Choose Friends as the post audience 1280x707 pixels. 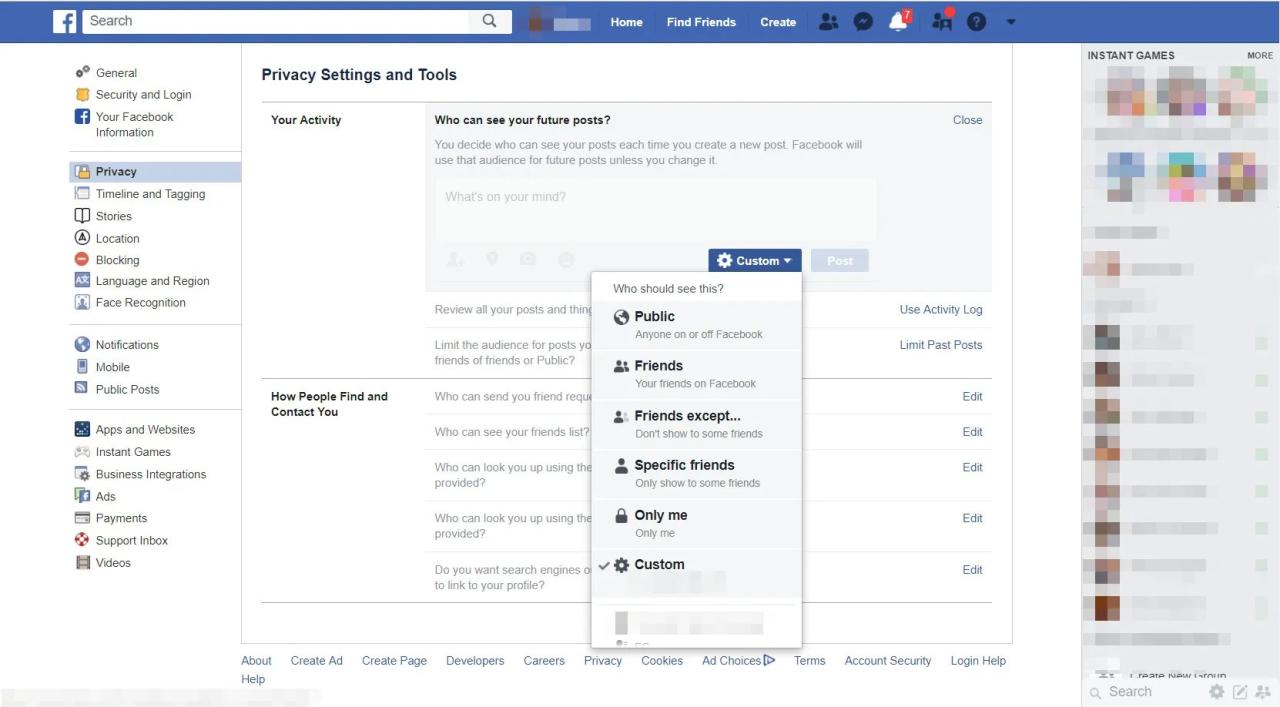[x=659, y=366]
